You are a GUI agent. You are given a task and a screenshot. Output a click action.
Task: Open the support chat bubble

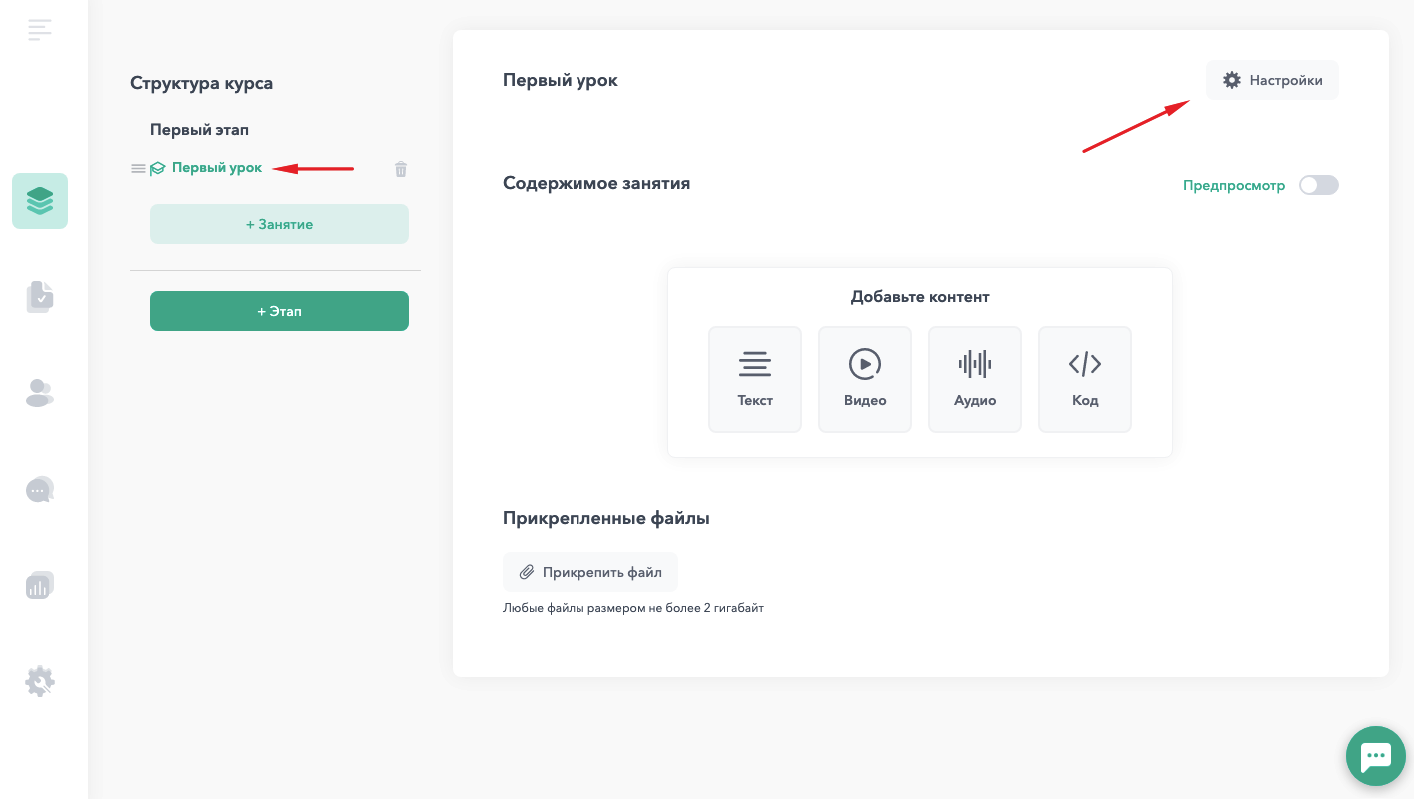tap(1376, 756)
